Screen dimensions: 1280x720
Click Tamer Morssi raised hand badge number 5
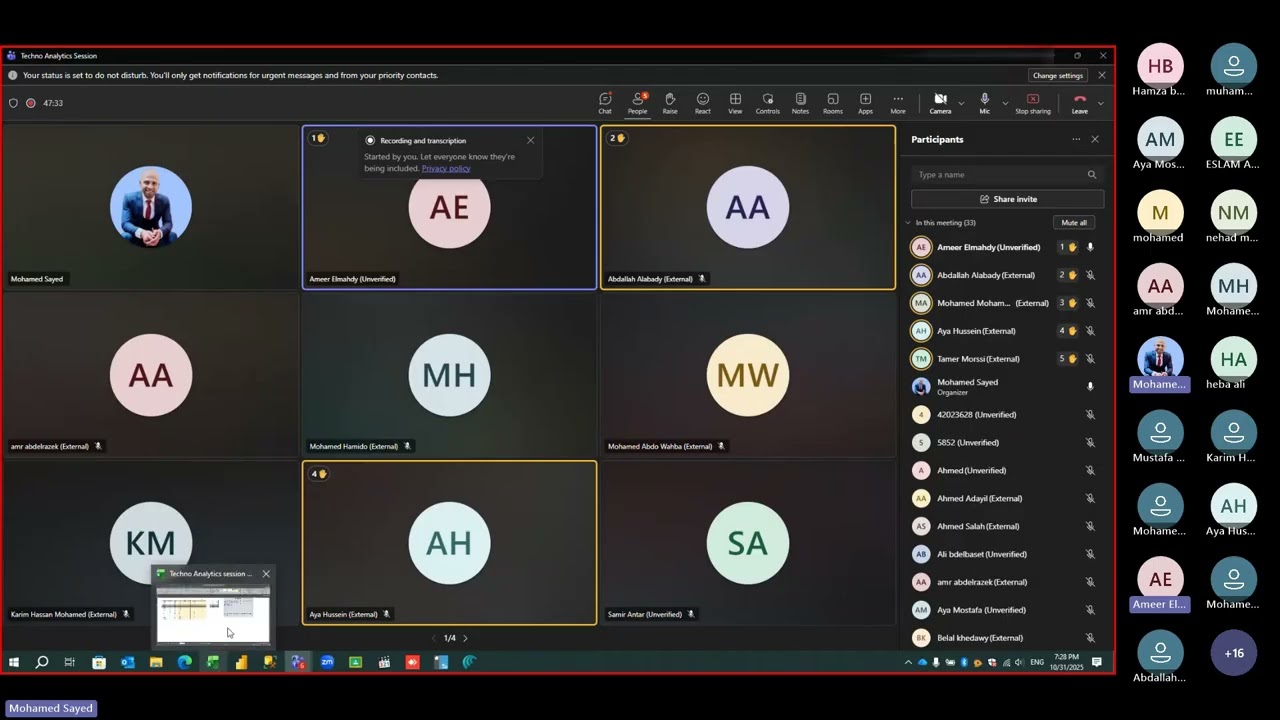pos(1068,359)
